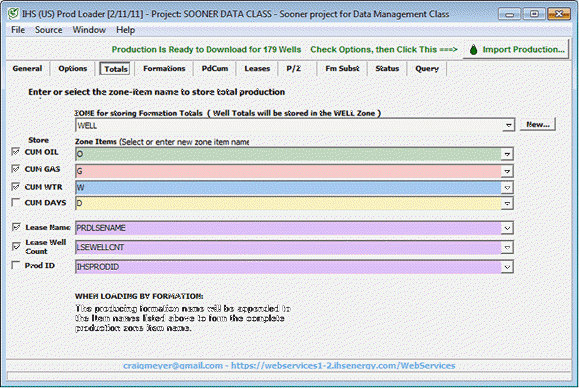Toggle the Lease Well Count checkbox
This screenshot has width=579, height=388.
click(16, 246)
